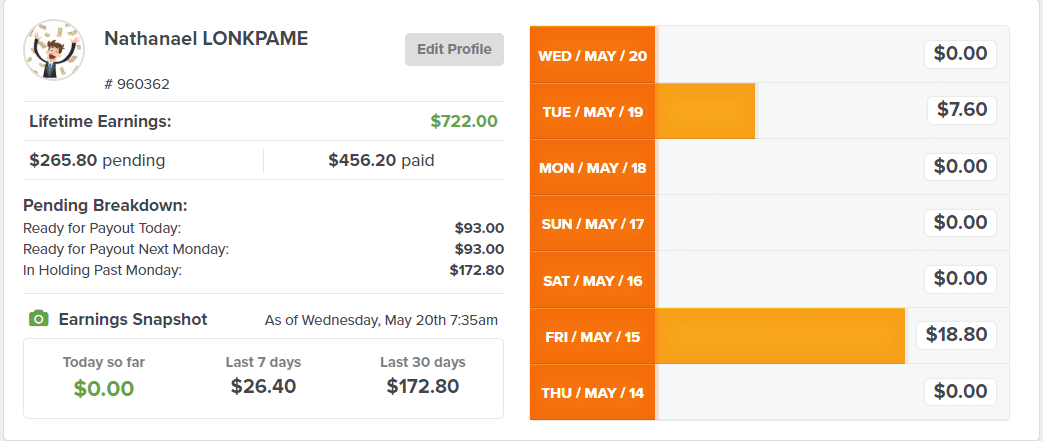Select the Last 30 days earnings figure
The width and height of the screenshot is (1043, 441).
423,386
